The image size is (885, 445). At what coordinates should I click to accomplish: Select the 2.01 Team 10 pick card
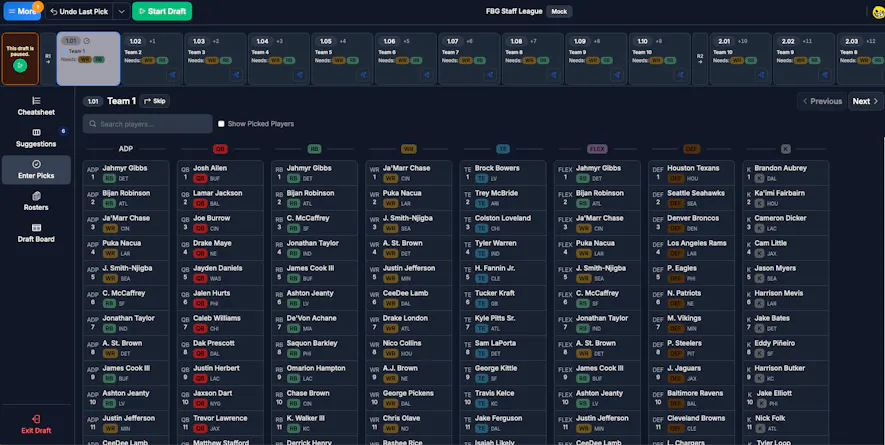pos(741,59)
